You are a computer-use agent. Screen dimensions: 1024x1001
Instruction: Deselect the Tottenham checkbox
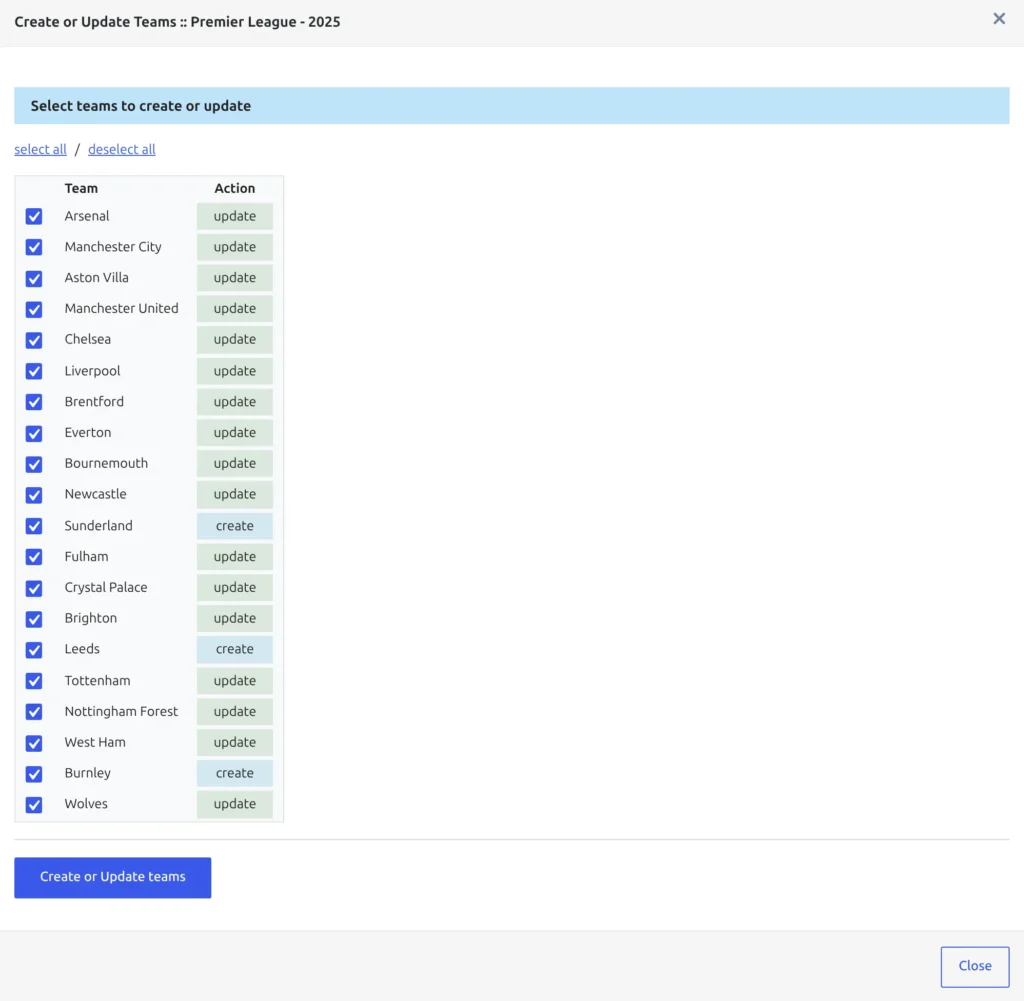(x=34, y=681)
